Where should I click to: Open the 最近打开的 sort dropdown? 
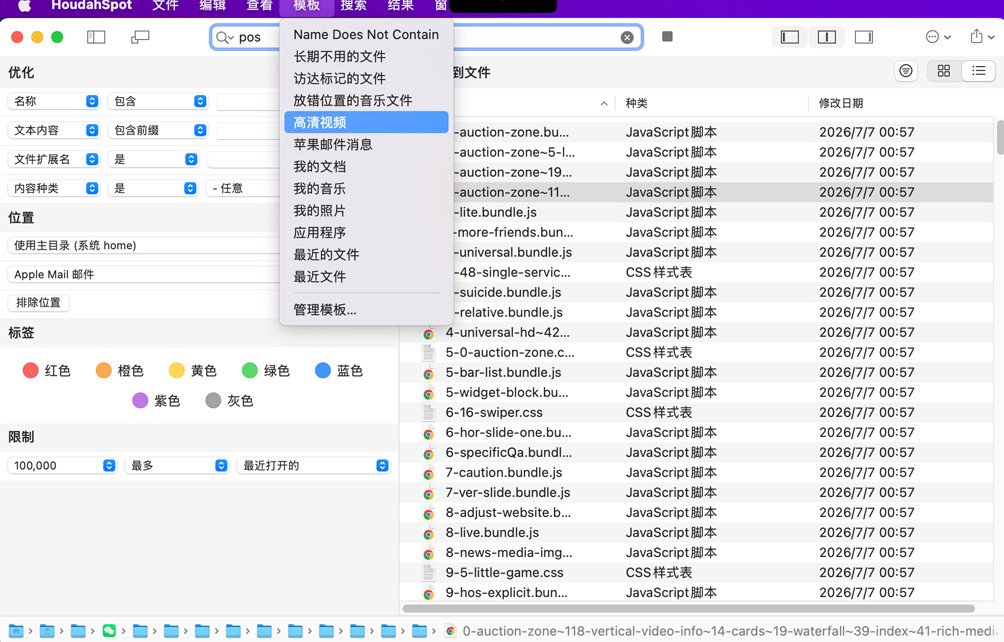(x=313, y=465)
